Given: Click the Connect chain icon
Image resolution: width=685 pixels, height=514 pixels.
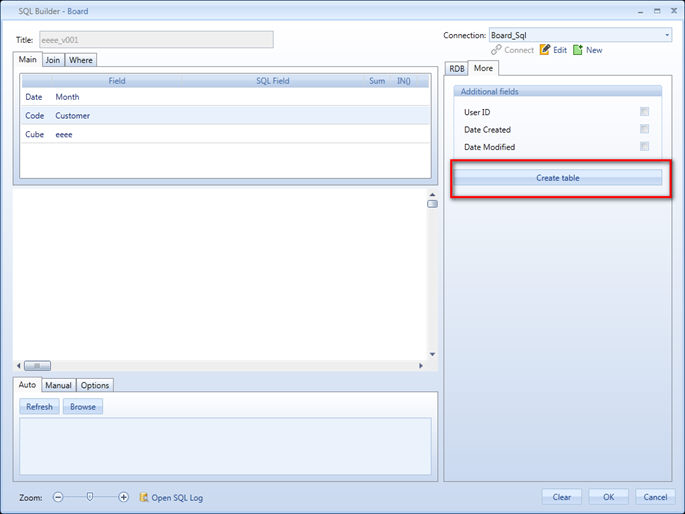Looking at the screenshot, I should click(x=496, y=50).
